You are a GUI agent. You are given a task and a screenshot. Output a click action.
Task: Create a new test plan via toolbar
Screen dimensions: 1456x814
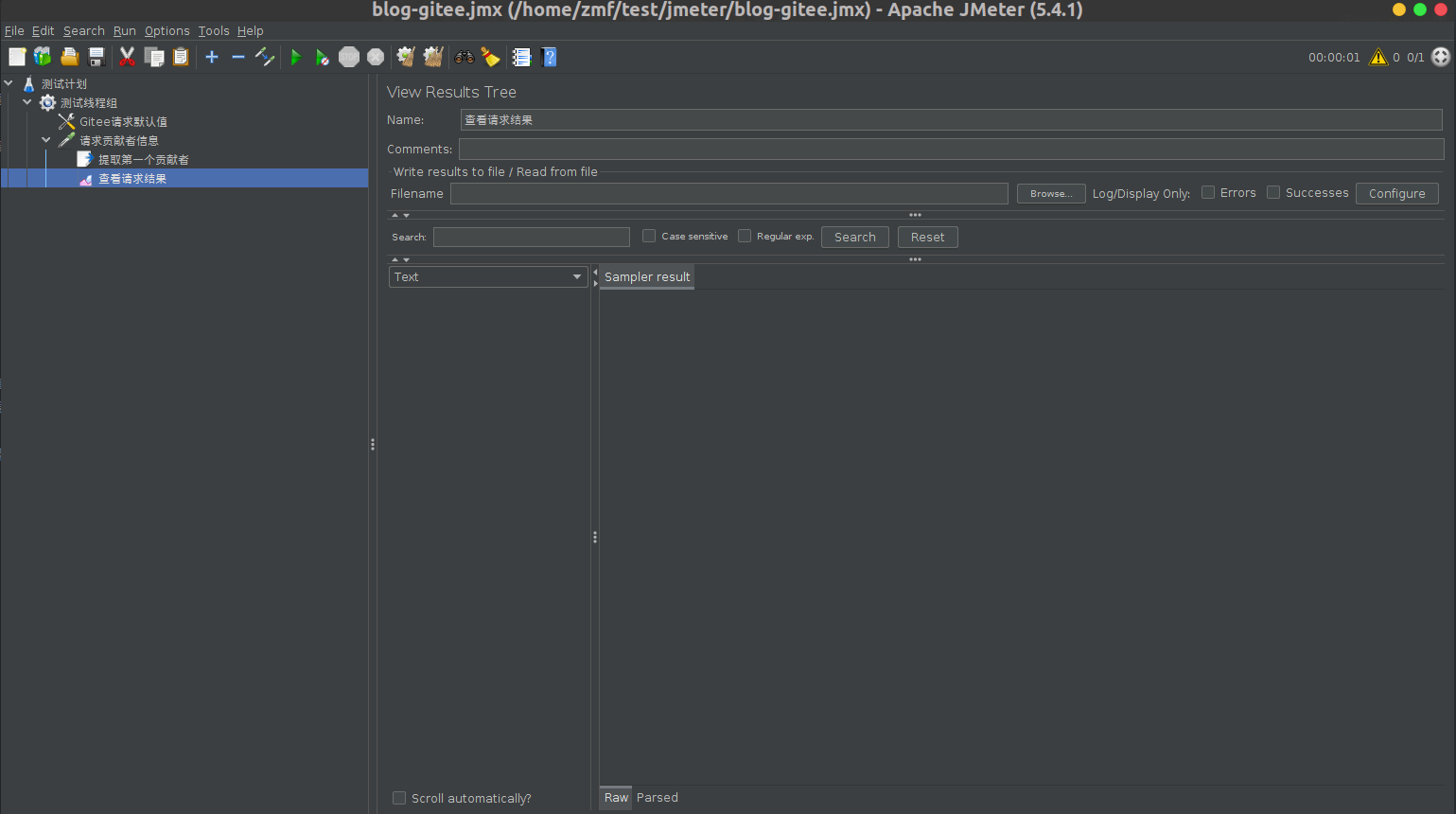pos(17,57)
